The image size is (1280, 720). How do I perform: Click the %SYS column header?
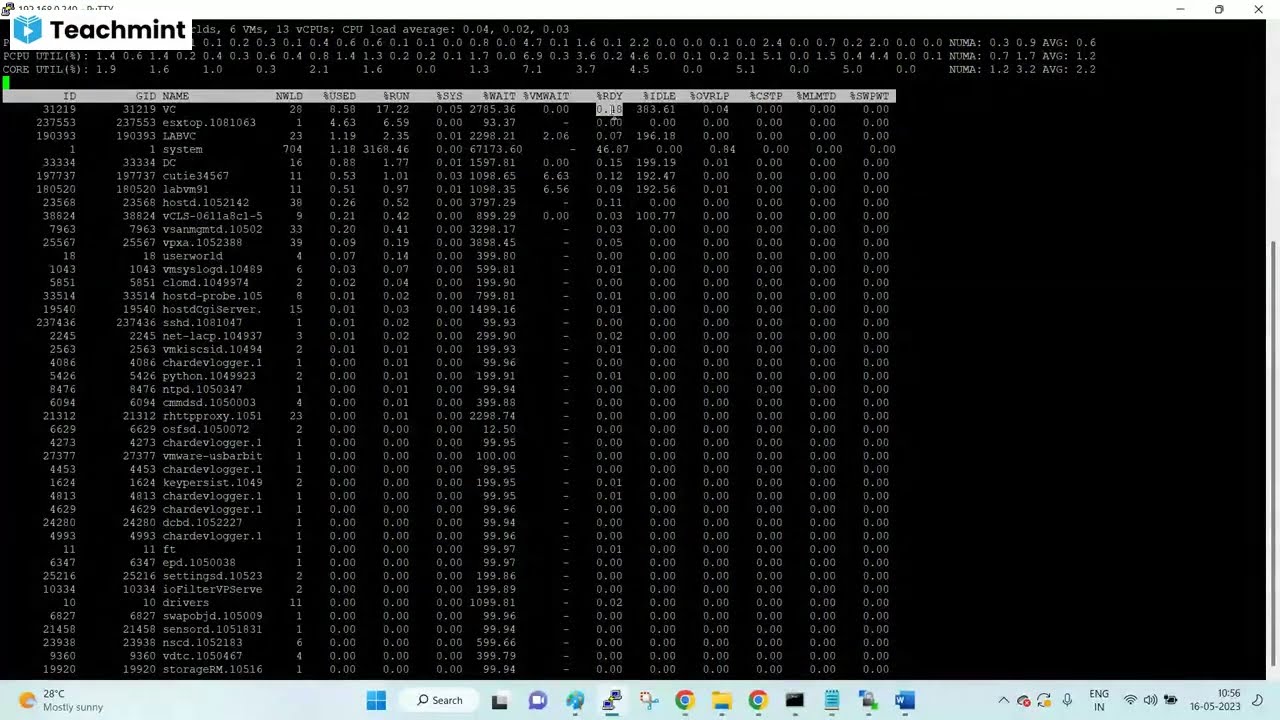(449, 96)
